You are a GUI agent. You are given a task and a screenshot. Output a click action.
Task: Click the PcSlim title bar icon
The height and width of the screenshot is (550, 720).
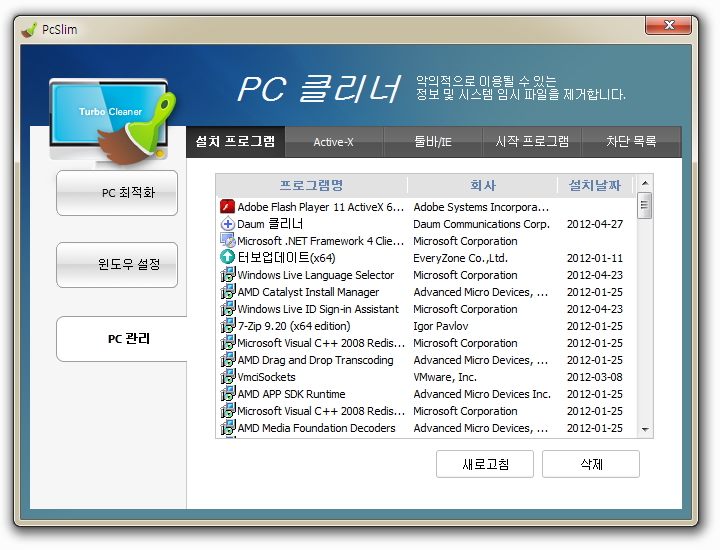[29, 29]
